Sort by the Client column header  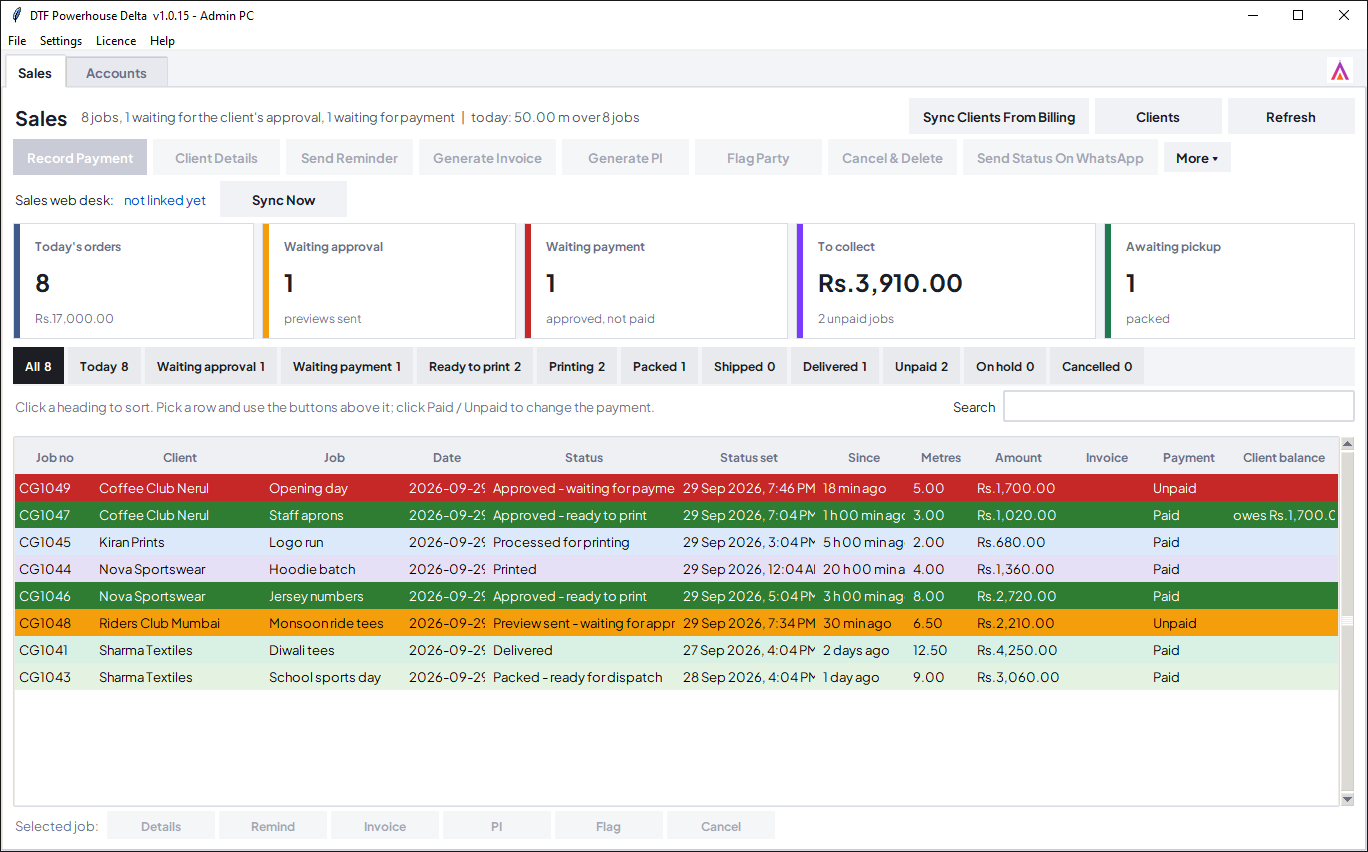pos(180,458)
